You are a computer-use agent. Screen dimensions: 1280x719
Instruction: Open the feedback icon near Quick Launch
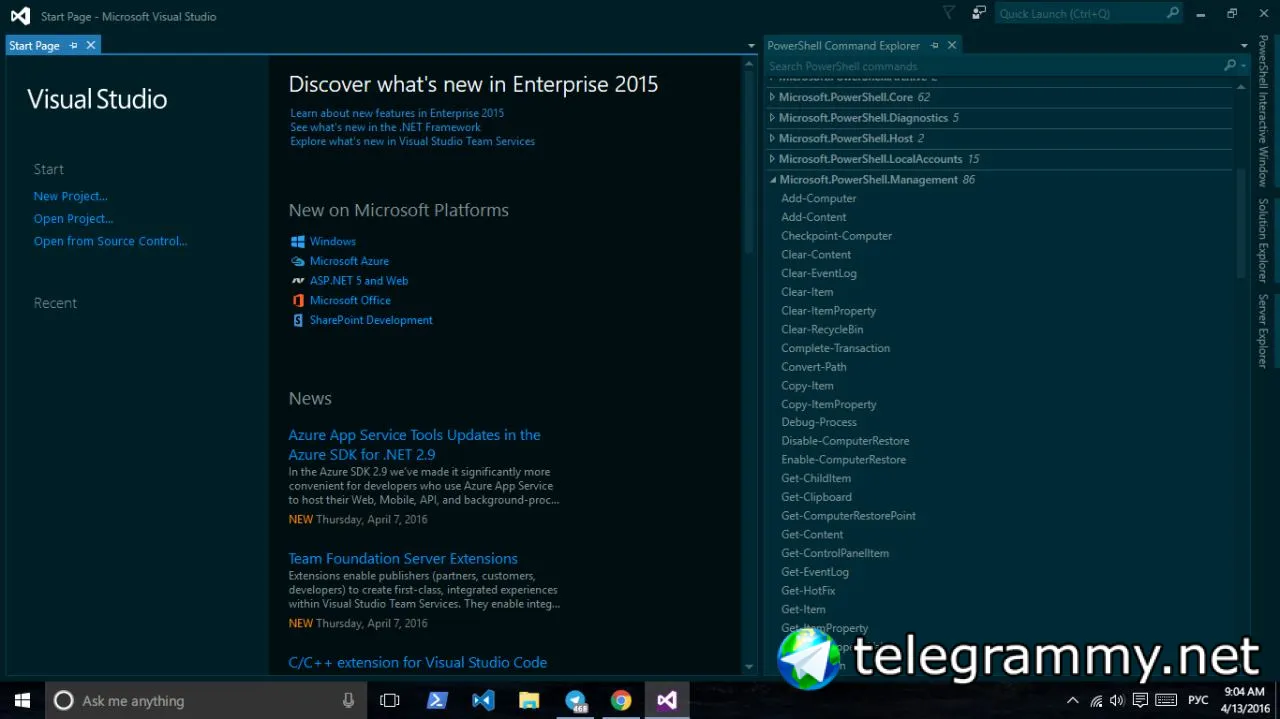979,13
